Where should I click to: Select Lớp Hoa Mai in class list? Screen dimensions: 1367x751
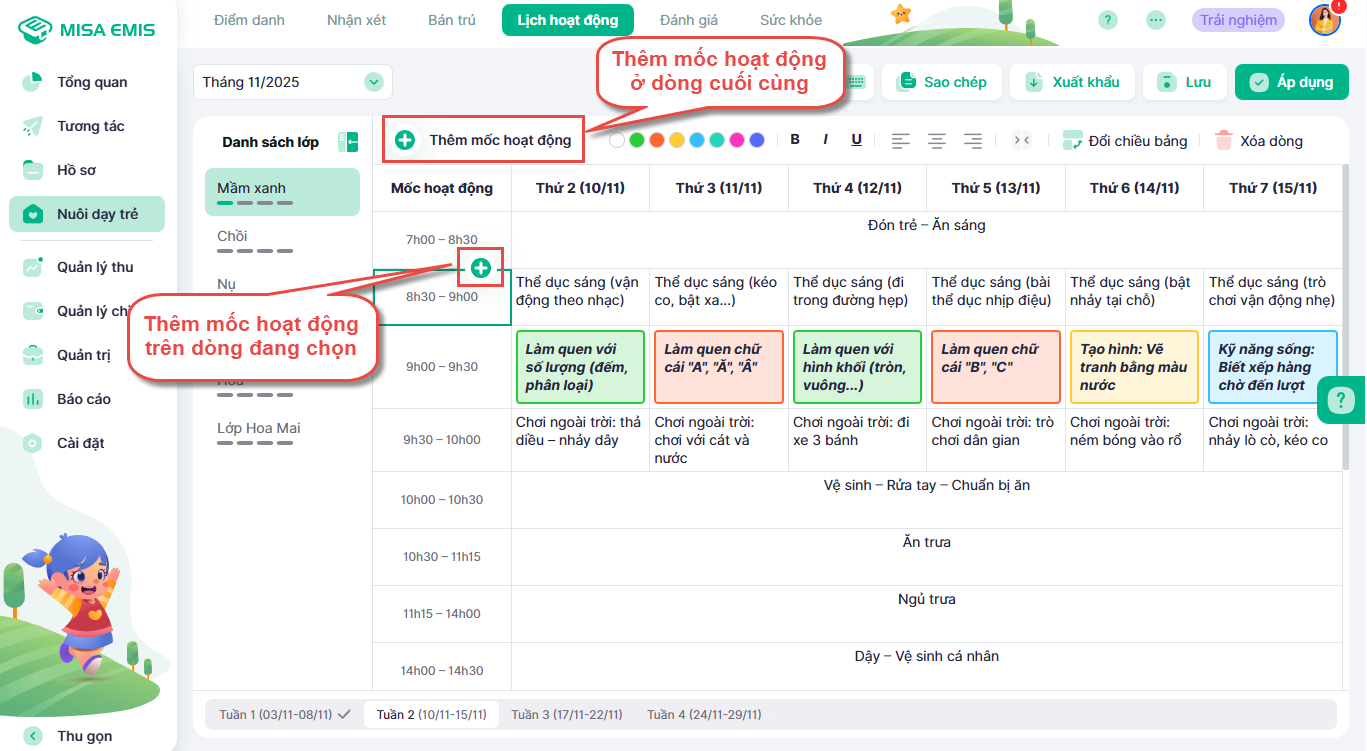coord(259,429)
